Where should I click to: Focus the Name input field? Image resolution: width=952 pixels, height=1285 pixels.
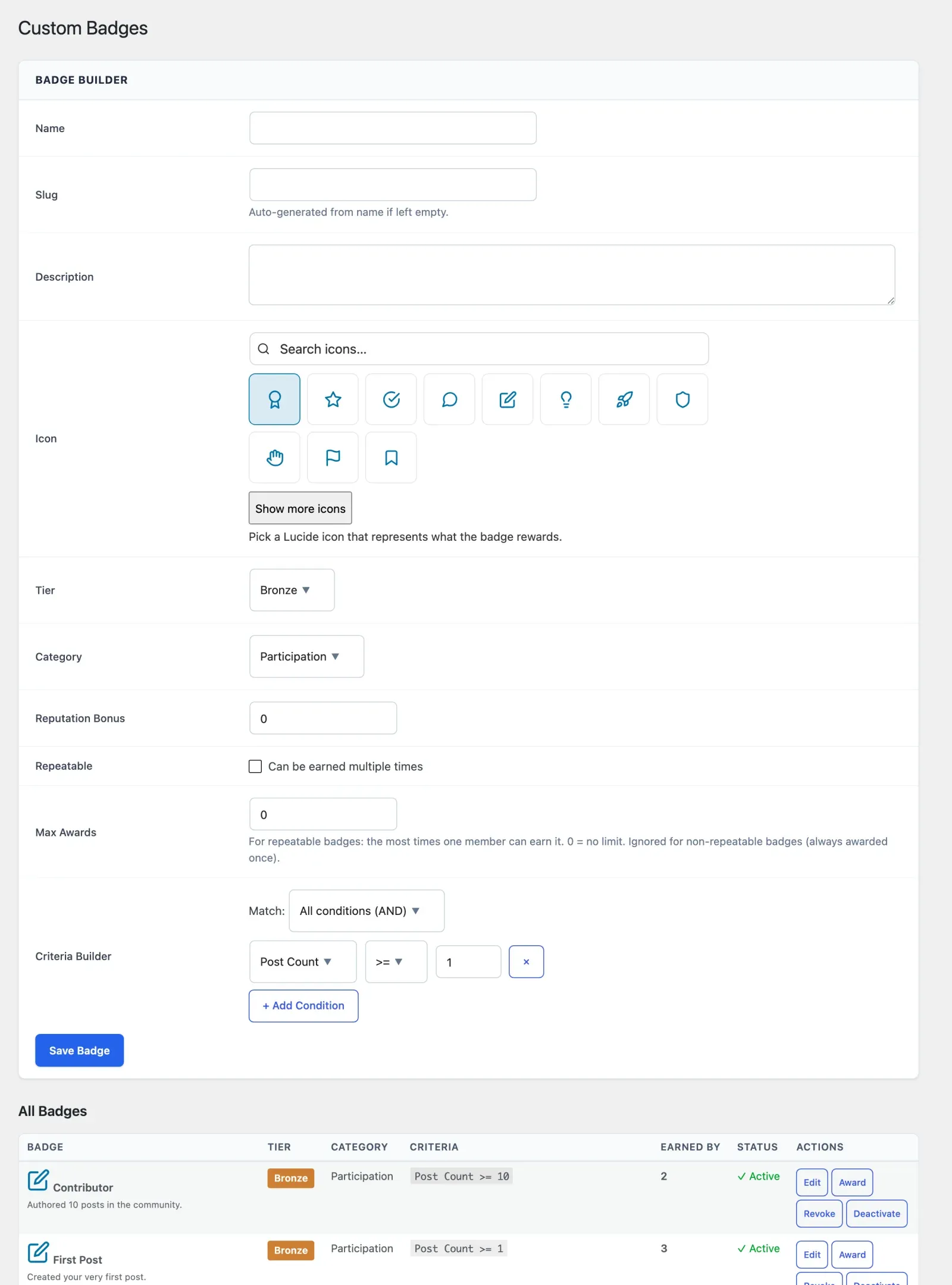pos(393,128)
